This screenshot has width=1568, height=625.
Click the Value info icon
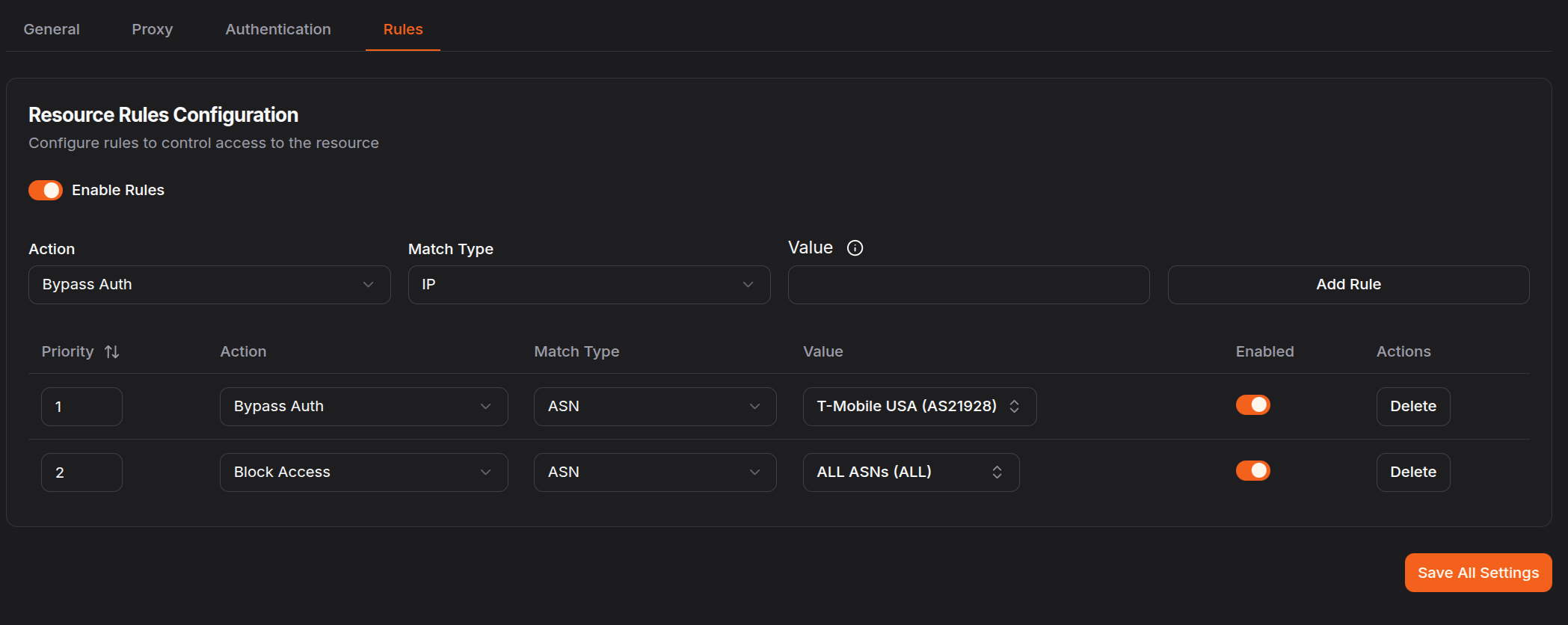tap(855, 248)
